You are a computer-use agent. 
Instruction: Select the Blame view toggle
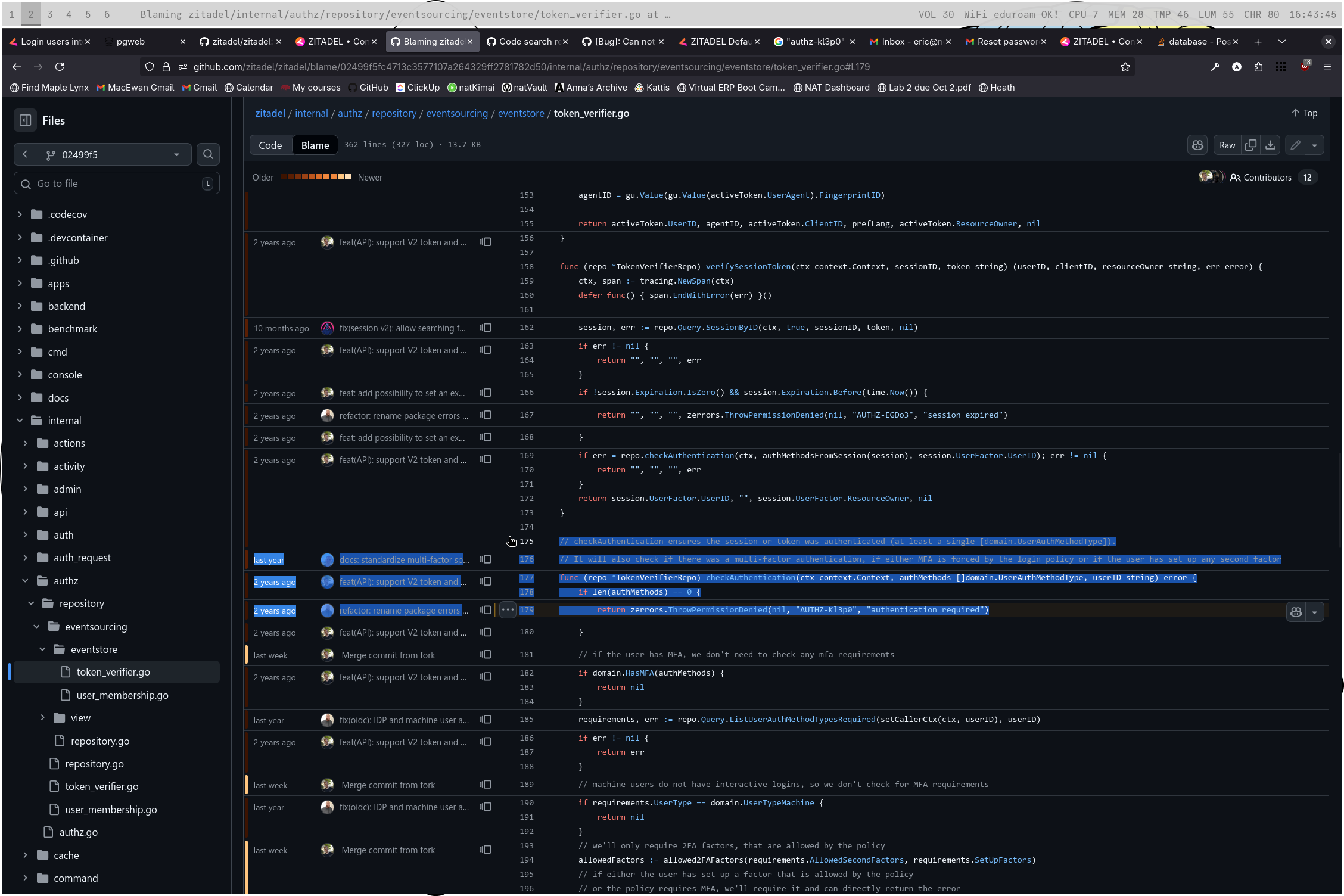point(315,145)
